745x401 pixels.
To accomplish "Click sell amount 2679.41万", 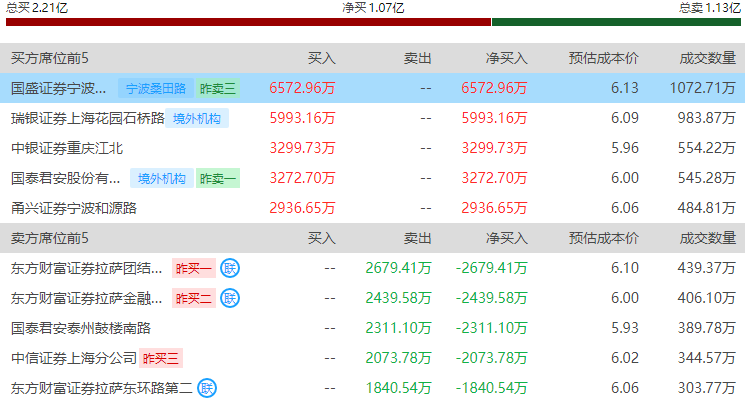I will [x=398, y=268].
